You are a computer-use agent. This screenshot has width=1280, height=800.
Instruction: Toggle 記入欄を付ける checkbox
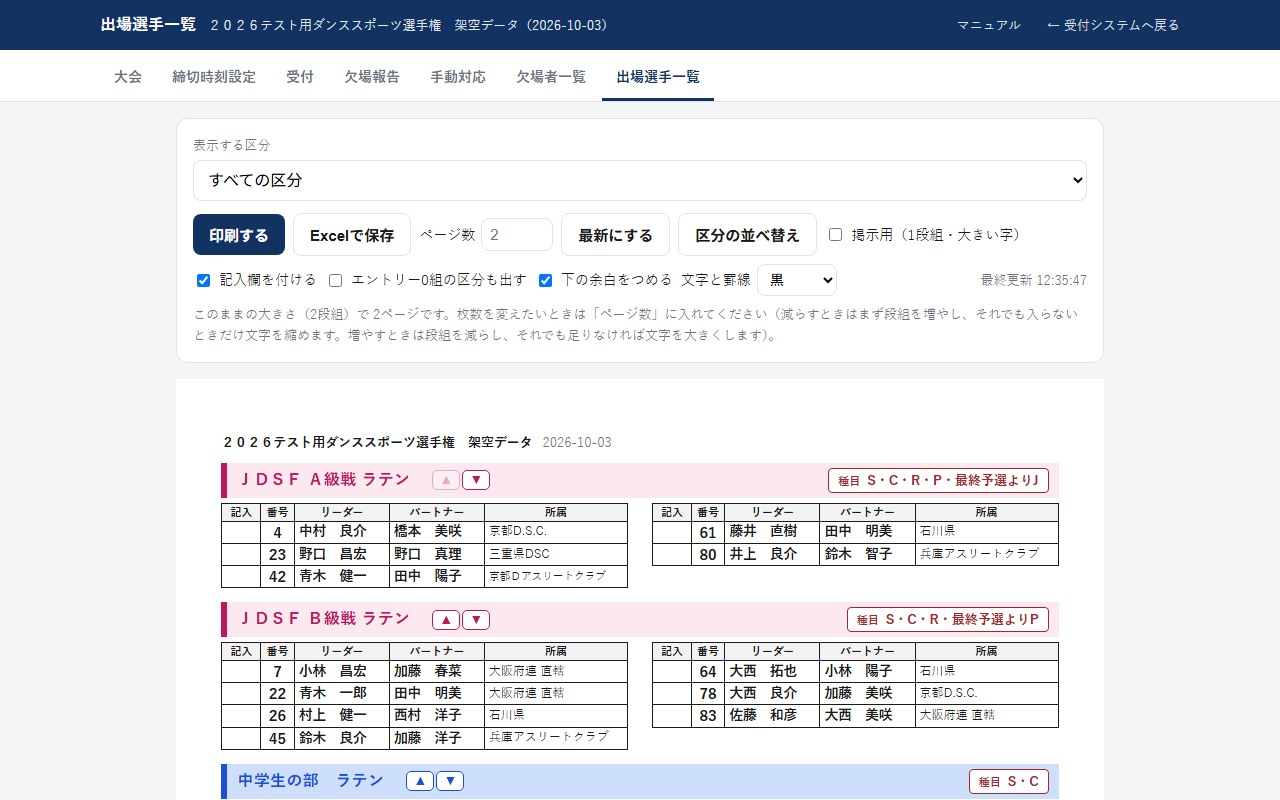pos(203,280)
